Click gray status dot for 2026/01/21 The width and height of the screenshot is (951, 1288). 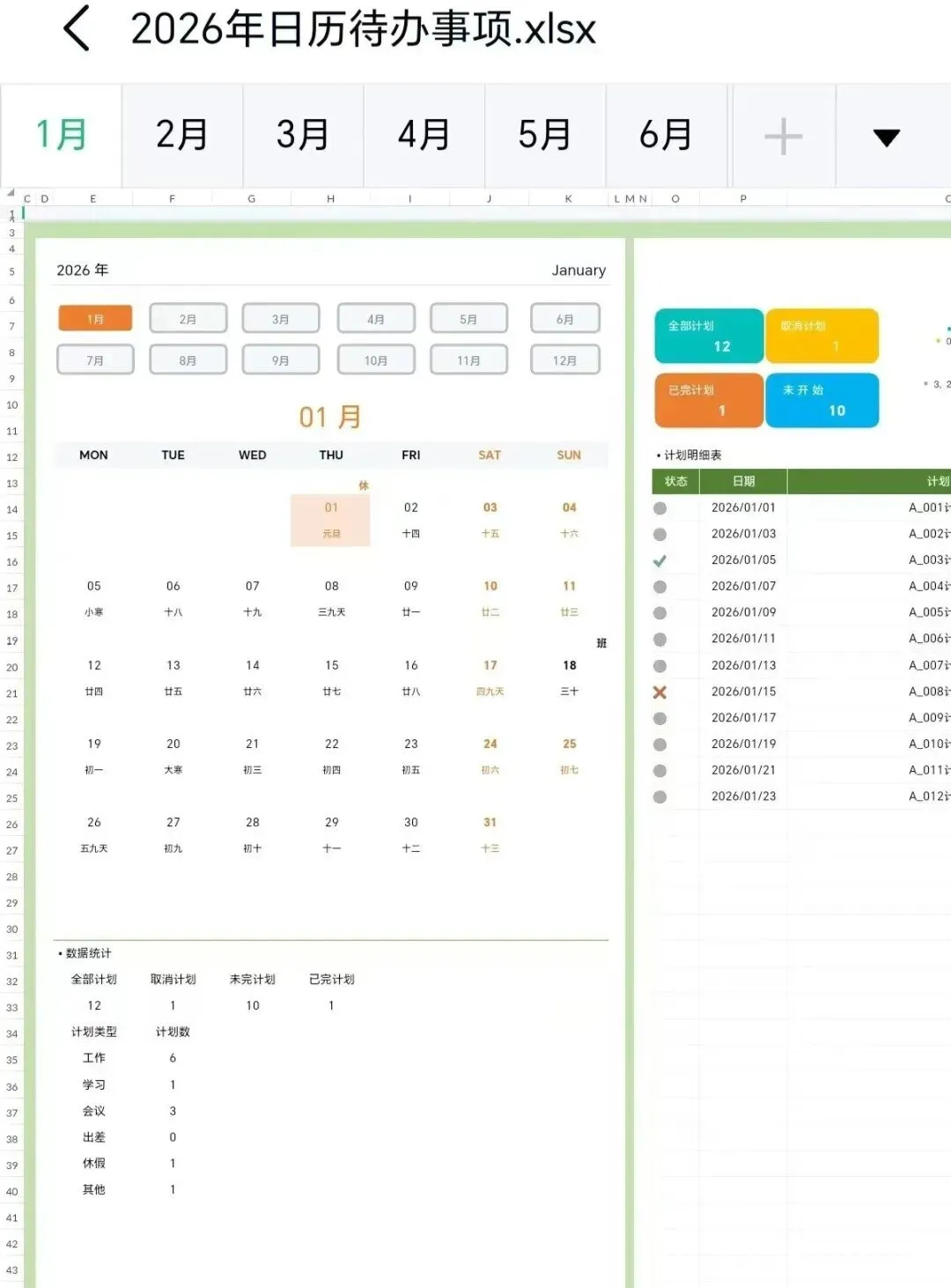tap(660, 771)
